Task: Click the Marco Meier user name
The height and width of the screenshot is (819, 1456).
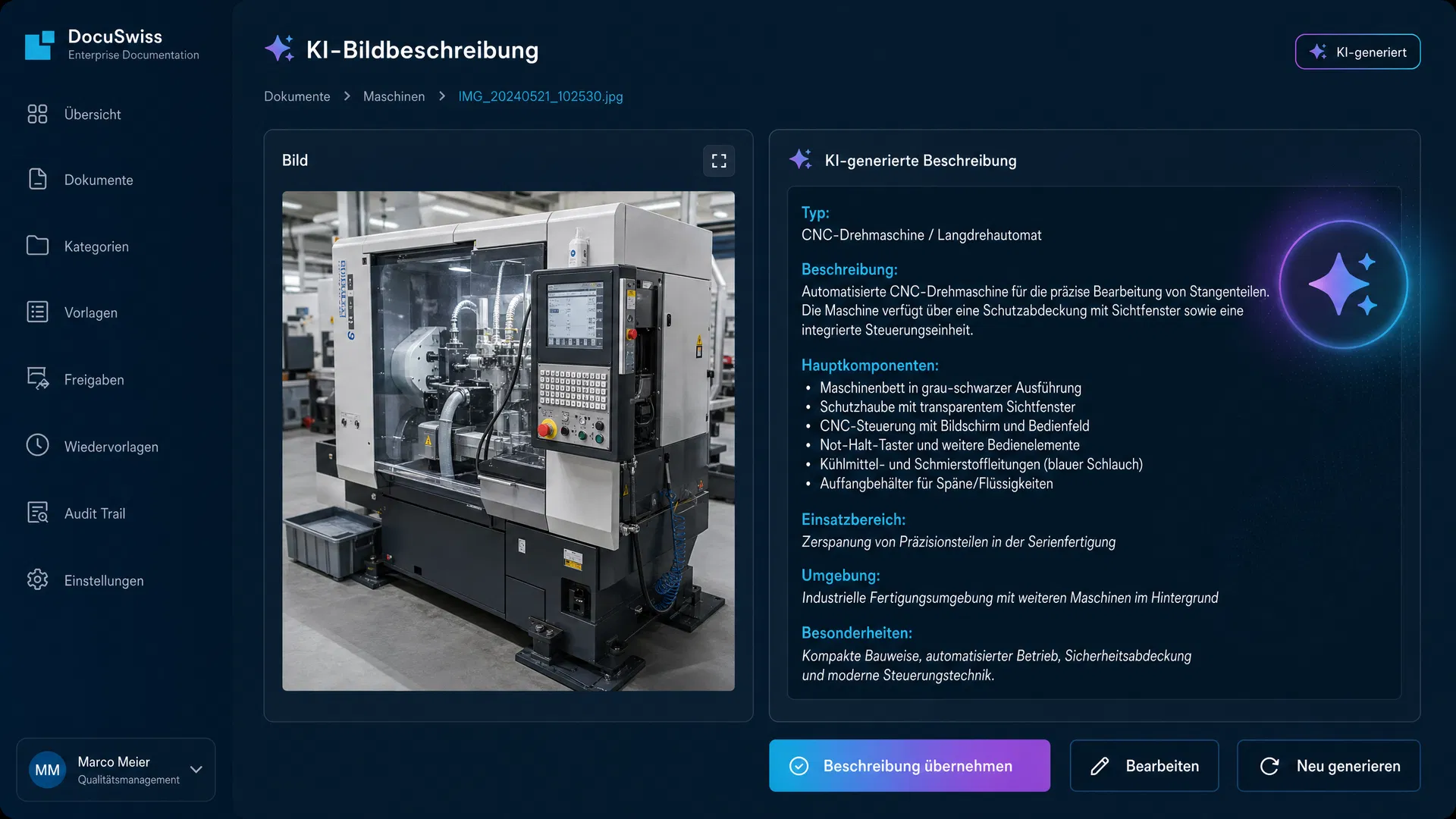Action: pos(114,761)
